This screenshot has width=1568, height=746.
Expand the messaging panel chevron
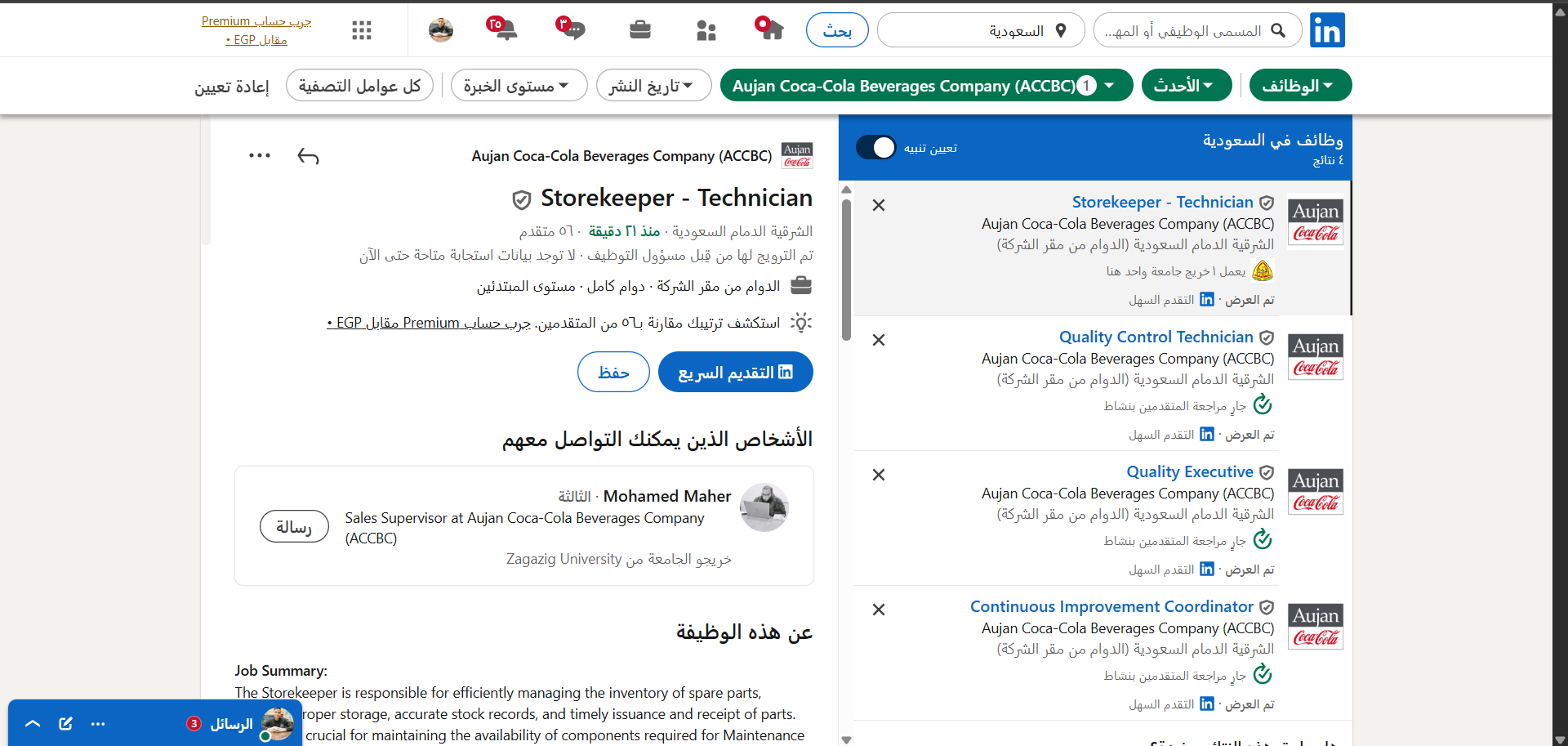point(33,723)
